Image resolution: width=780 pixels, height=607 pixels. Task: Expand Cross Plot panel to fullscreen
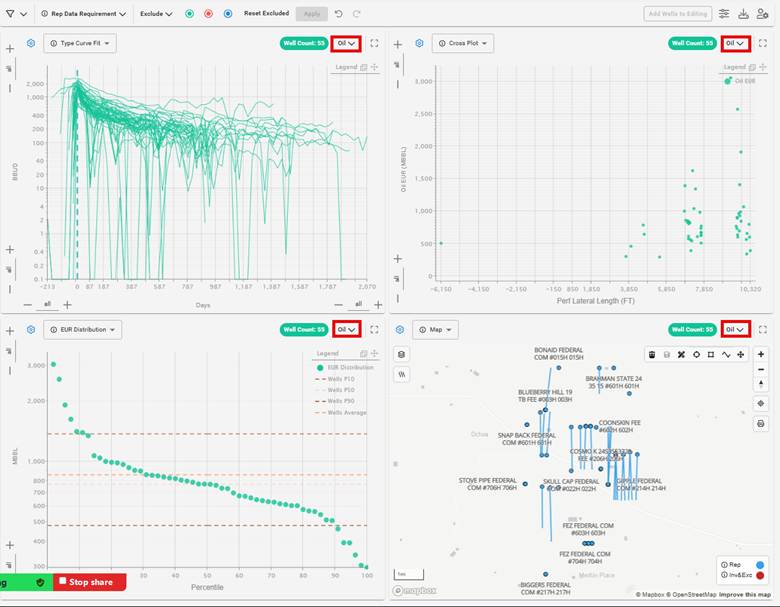[763, 44]
